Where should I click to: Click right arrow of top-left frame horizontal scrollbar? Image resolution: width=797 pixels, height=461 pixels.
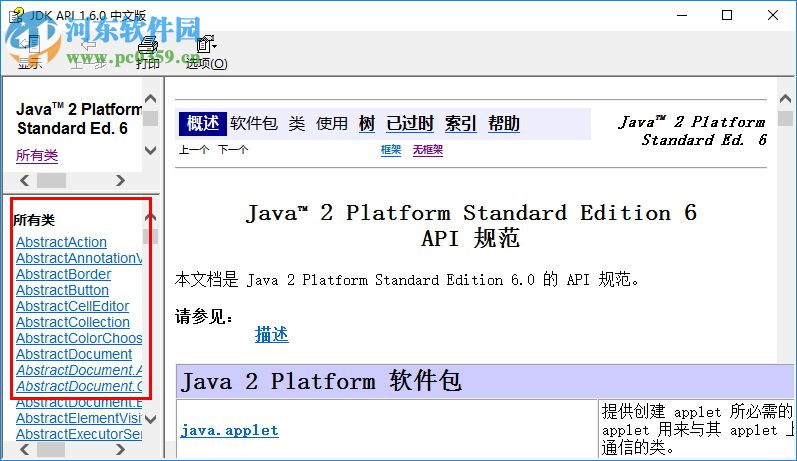point(120,180)
